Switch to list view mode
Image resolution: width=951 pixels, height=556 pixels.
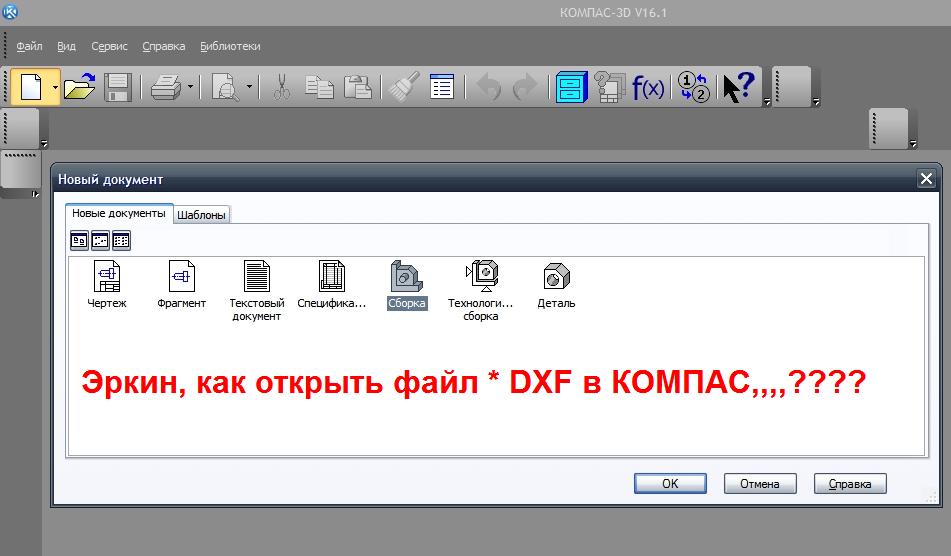point(121,240)
